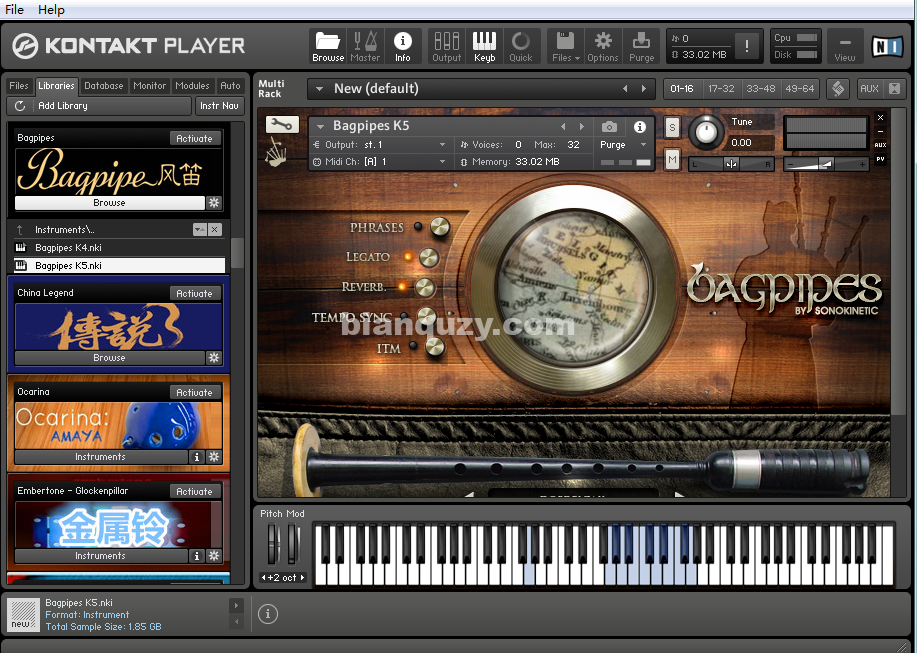917x653 pixels.
Task: Click the Quick-load icon
Action: coord(520,46)
